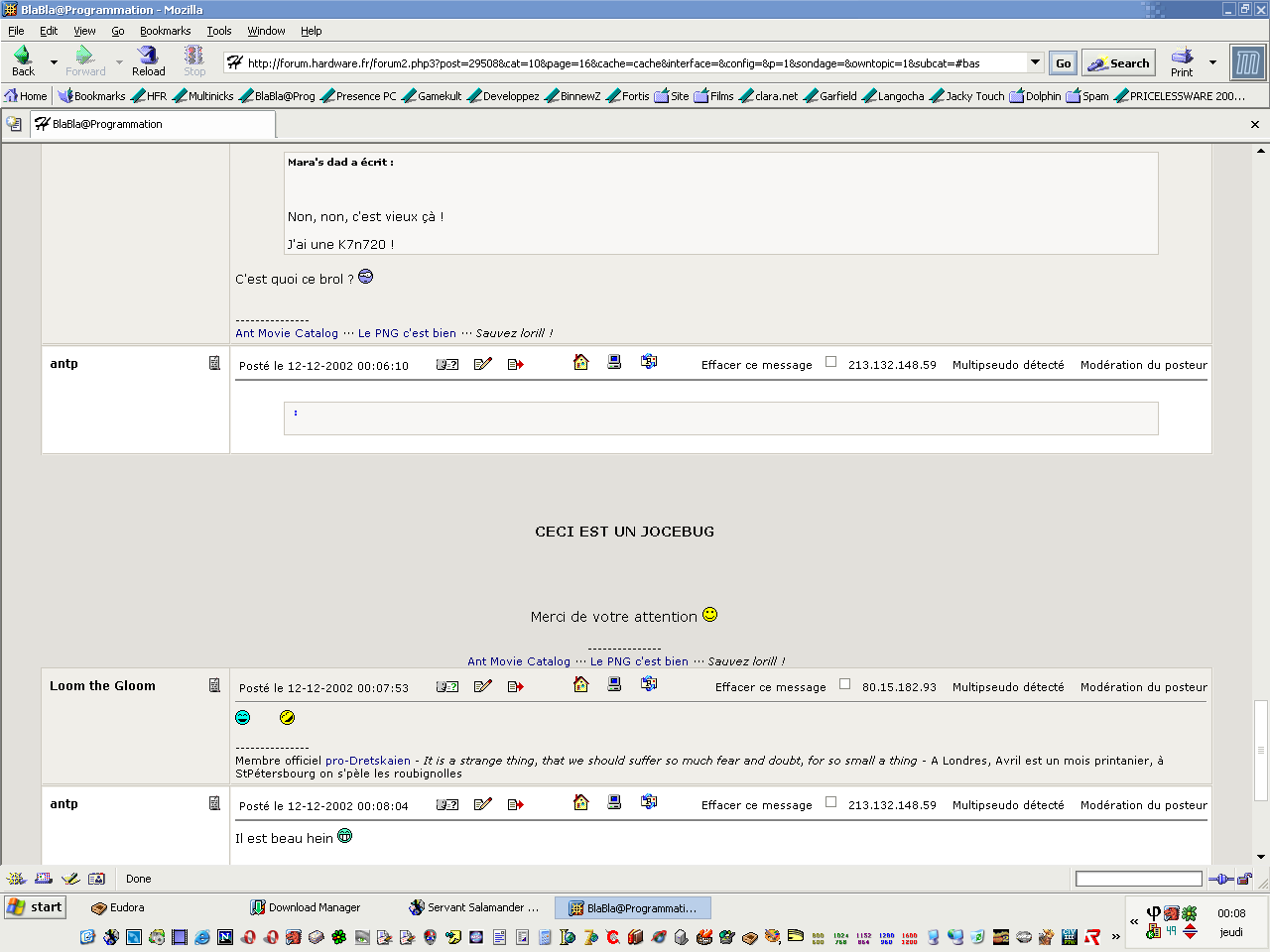Click the computer icon in antp's 00:06:10 post
Image resolution: width=1270 pixels, height=952 pixels.
click(x=615, y=363)
